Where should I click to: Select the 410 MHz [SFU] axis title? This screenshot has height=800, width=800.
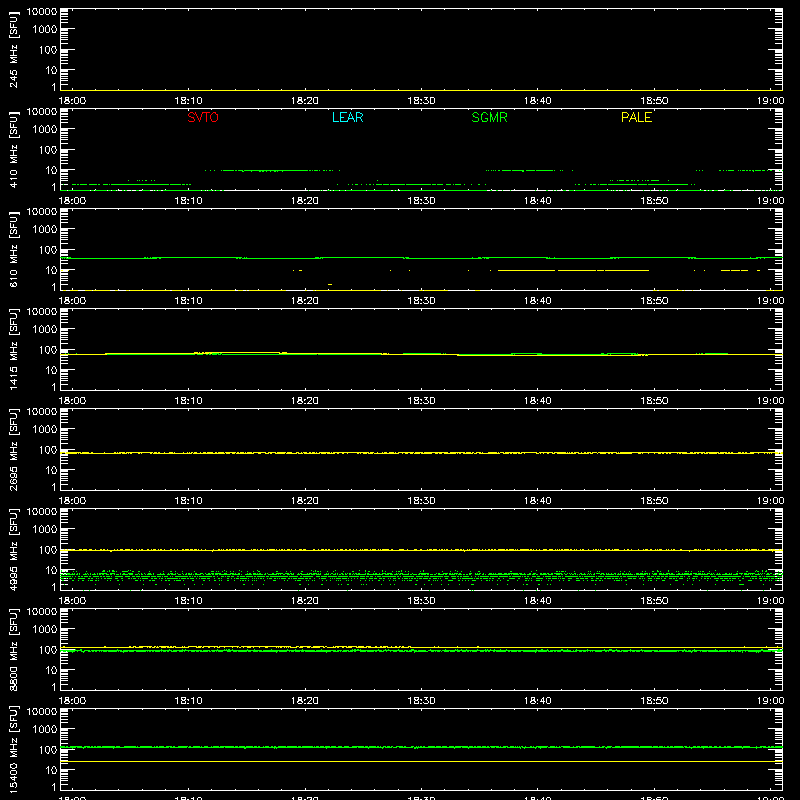[x=13, y=150]
